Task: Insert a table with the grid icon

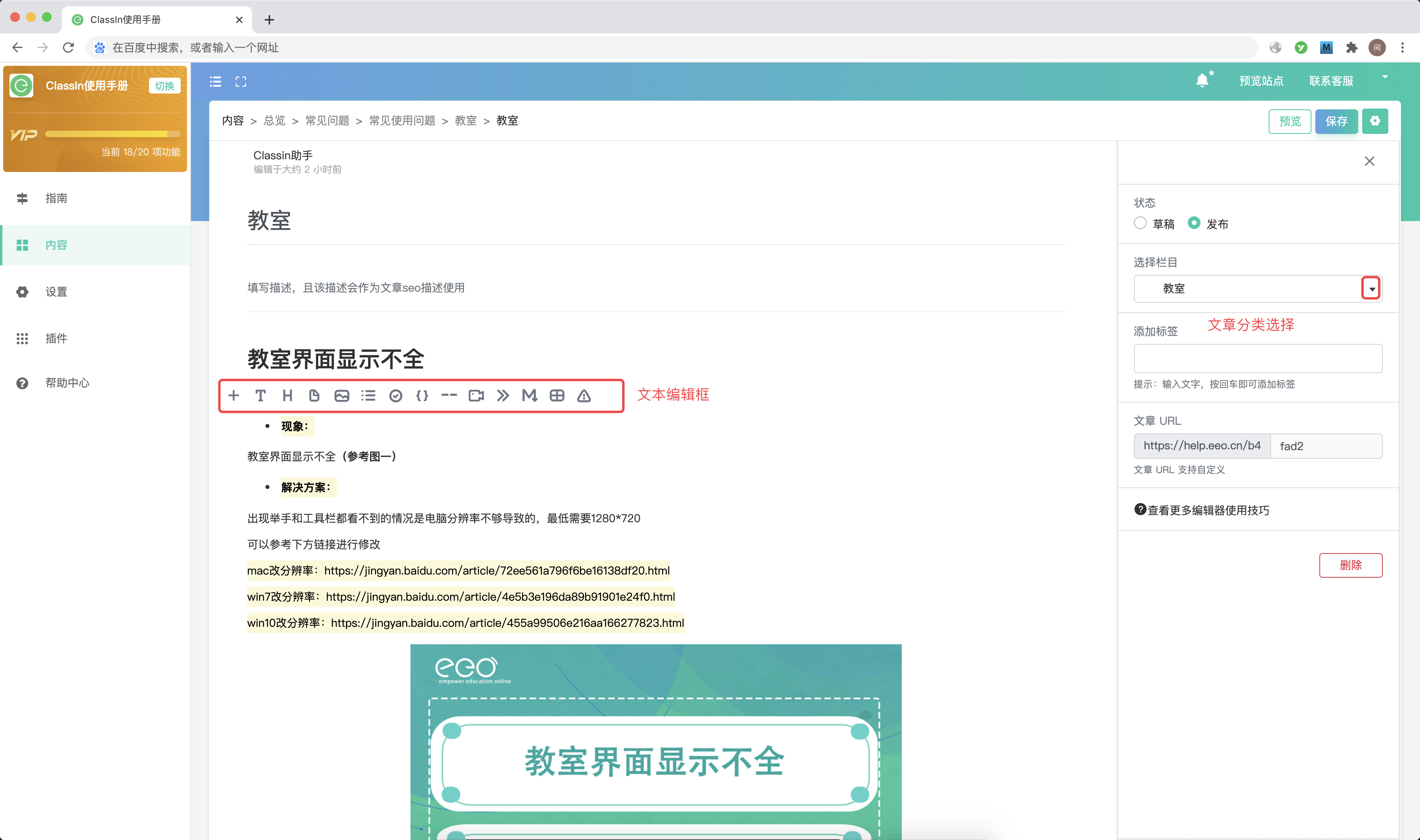Action: (x=557, y=396)
